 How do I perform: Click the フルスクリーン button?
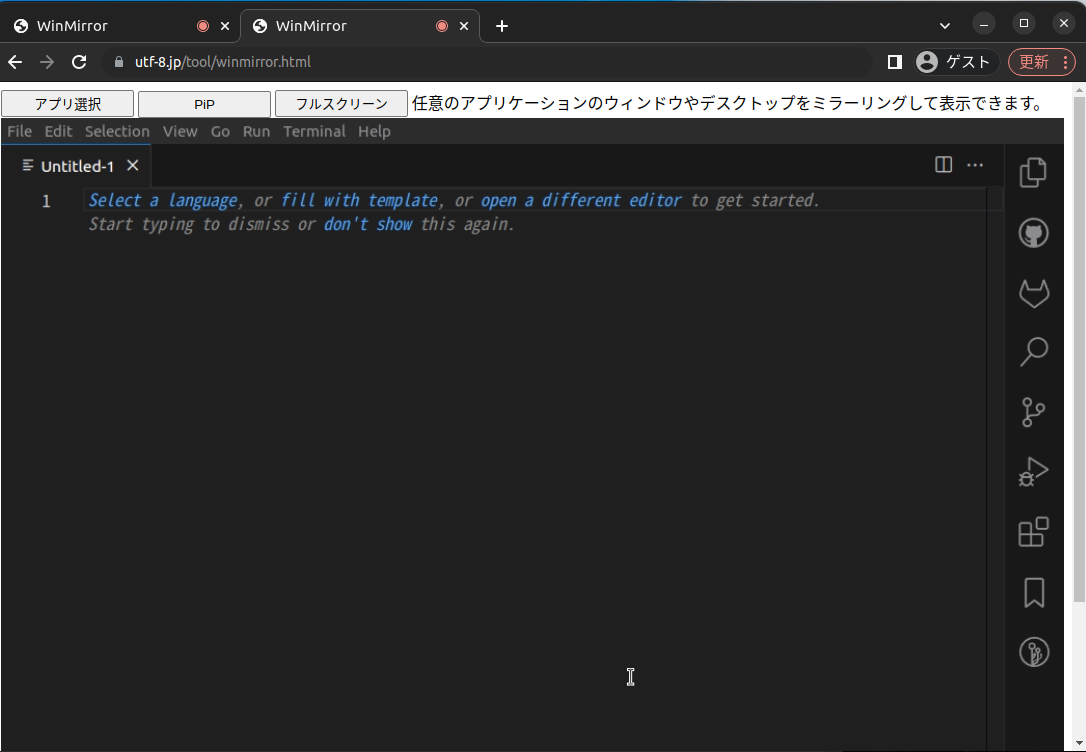341,104
